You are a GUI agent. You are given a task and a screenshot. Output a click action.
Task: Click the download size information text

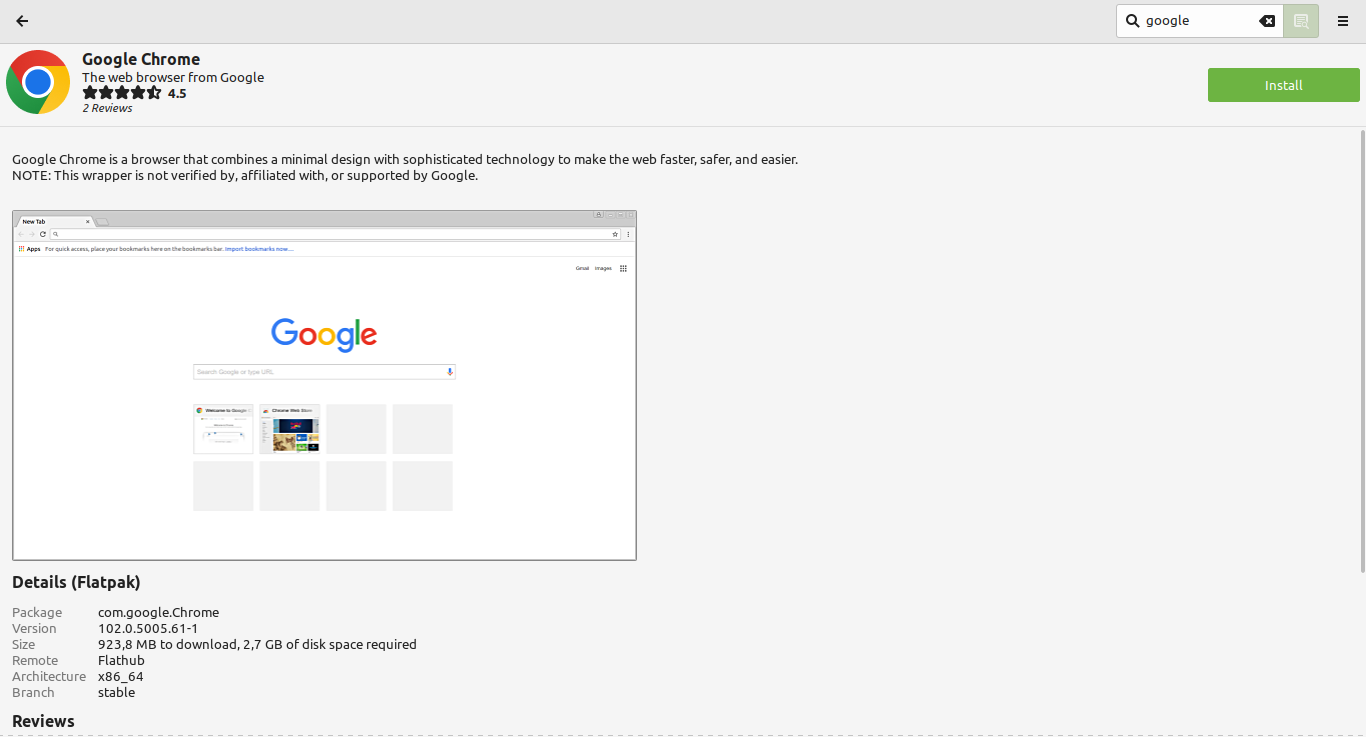coord(257,644)
